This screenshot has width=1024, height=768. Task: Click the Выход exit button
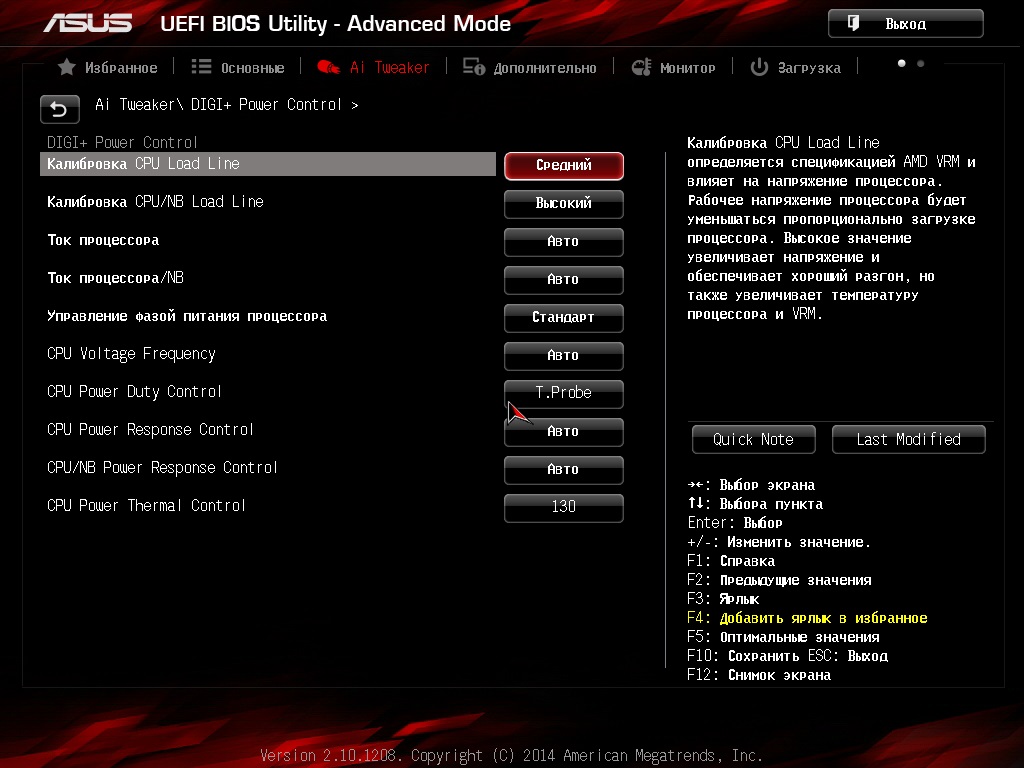[905, 24]
